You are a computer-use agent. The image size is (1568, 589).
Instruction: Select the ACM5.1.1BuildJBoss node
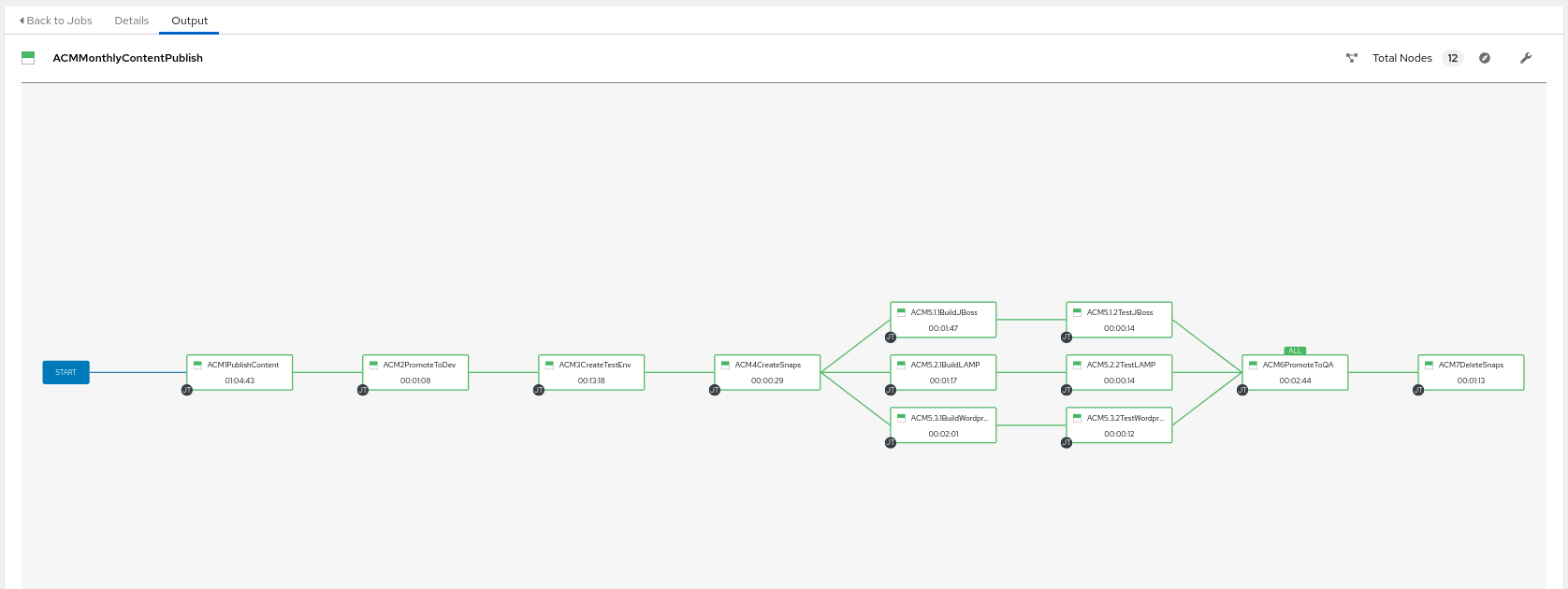943,320
